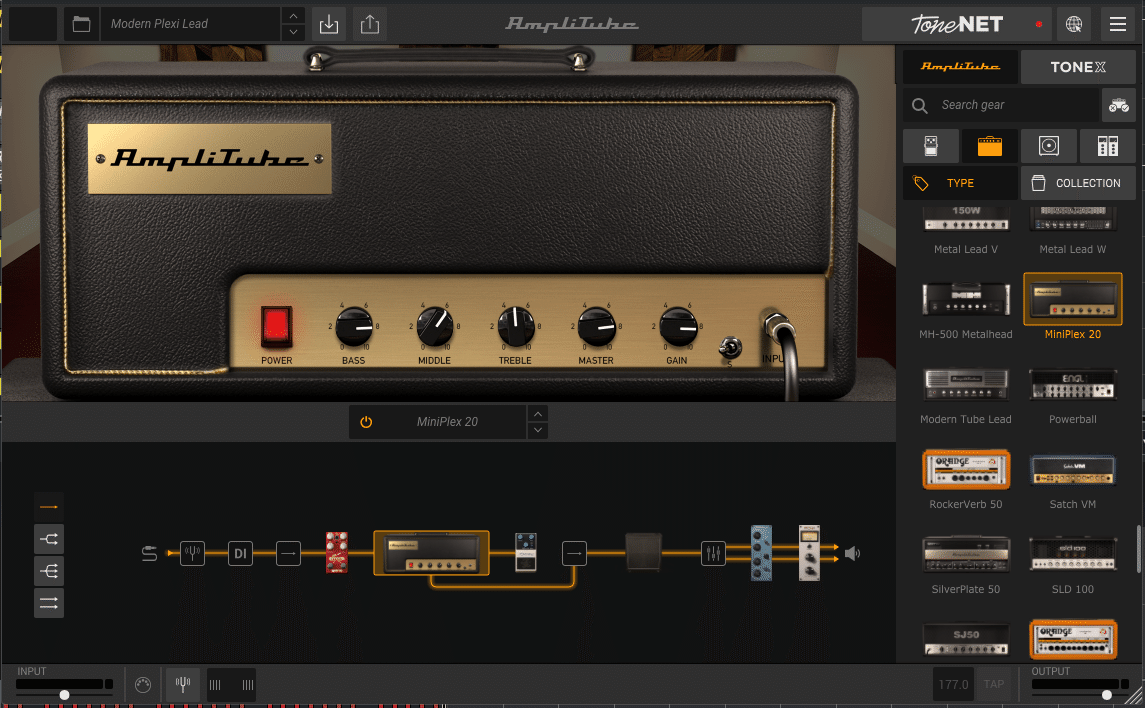Switch to the AmpliTube gear tab
Image resolution: width=1145 pixels, height=708 pixels.
point(960,66)
